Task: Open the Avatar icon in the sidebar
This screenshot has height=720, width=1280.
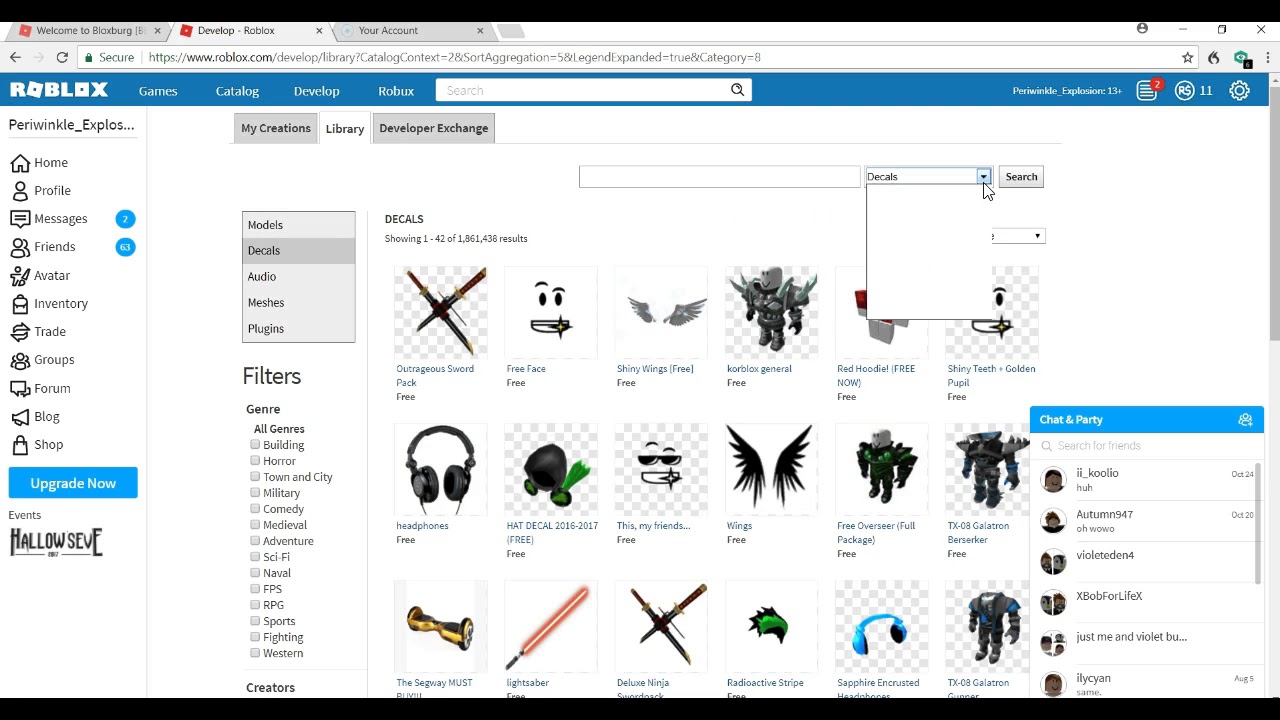Action: [x=20, y=275]
